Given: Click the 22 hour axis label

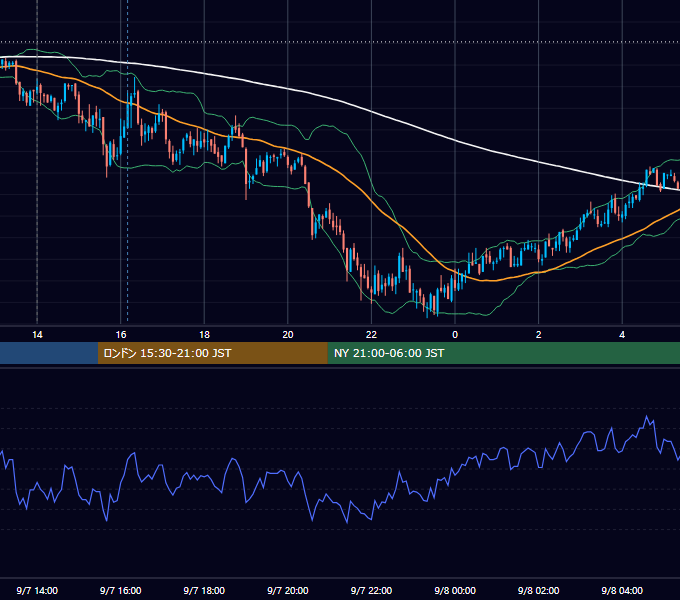Looking at the screenshot, I should (371, 335).
